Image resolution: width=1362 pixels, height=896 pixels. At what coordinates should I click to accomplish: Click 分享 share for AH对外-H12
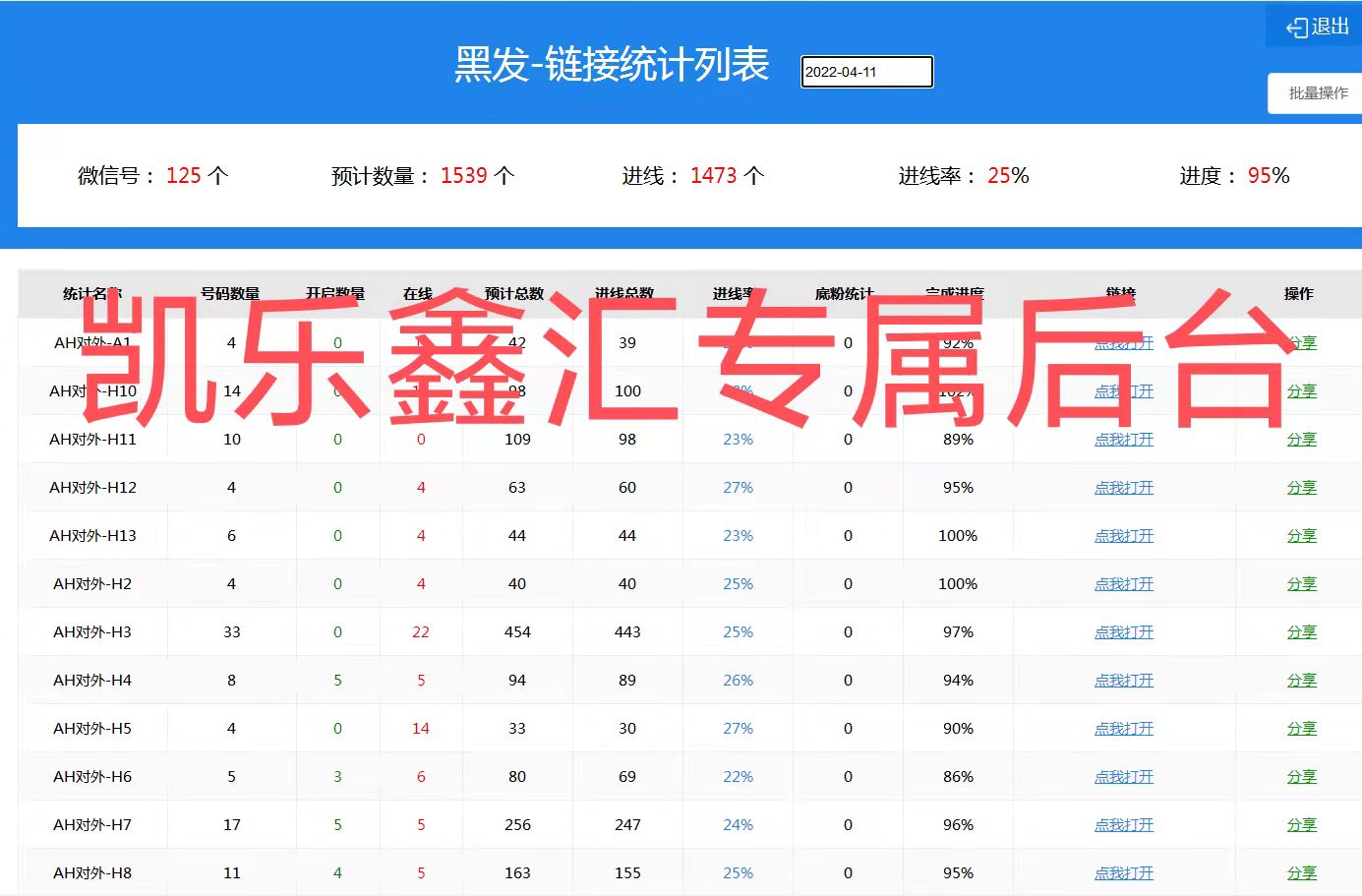(1302, 488)
